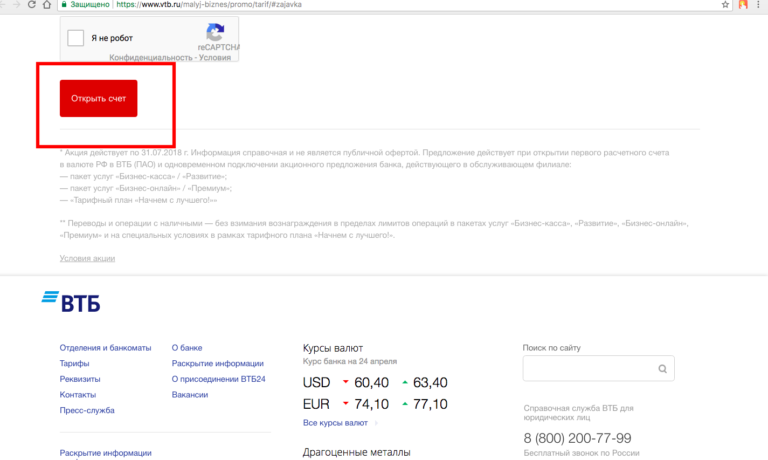Open 'Все курсы валют' link
Screen dimensions: 768x460
coord(335,423)
